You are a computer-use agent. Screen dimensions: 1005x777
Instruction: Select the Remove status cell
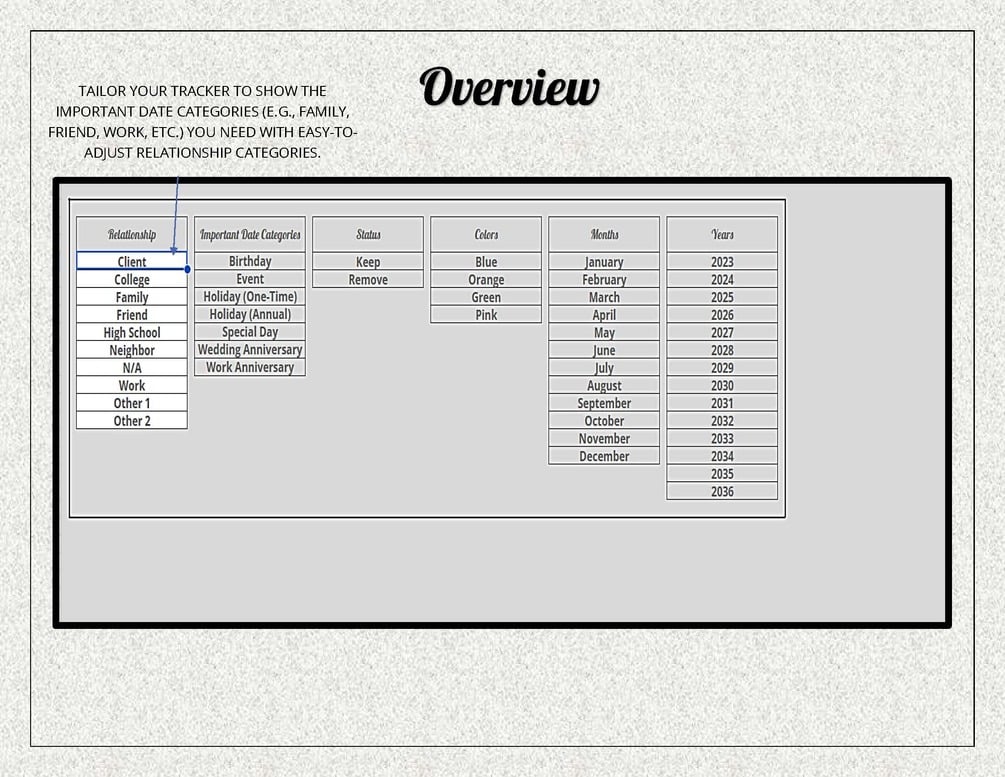pos(368,279)
